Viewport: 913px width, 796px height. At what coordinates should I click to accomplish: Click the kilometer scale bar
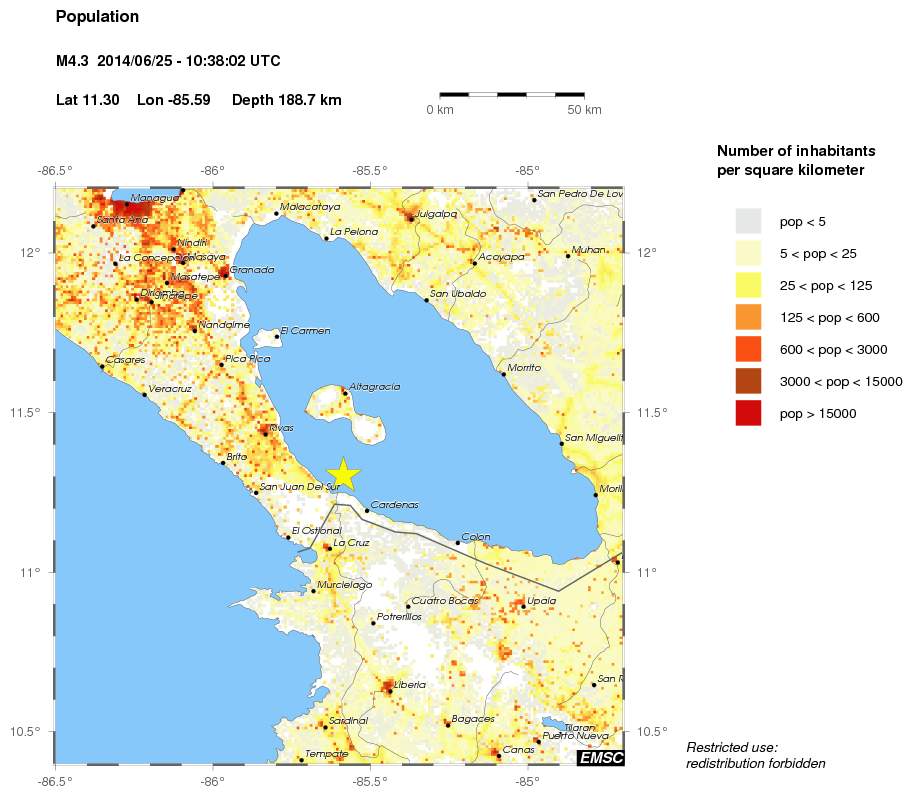click(x=512, y=94)
